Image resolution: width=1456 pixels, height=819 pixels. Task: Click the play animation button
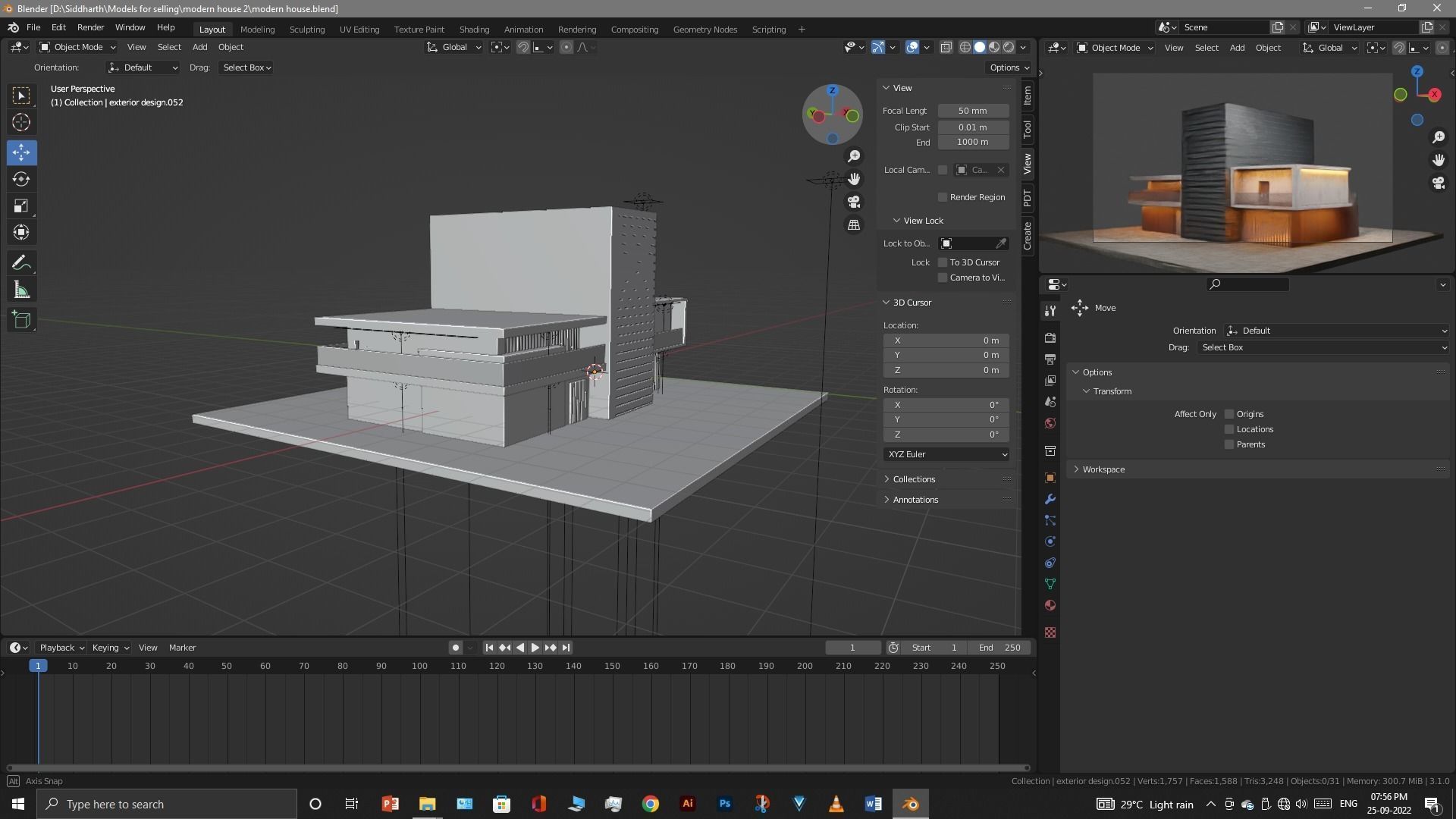[535, 648]
